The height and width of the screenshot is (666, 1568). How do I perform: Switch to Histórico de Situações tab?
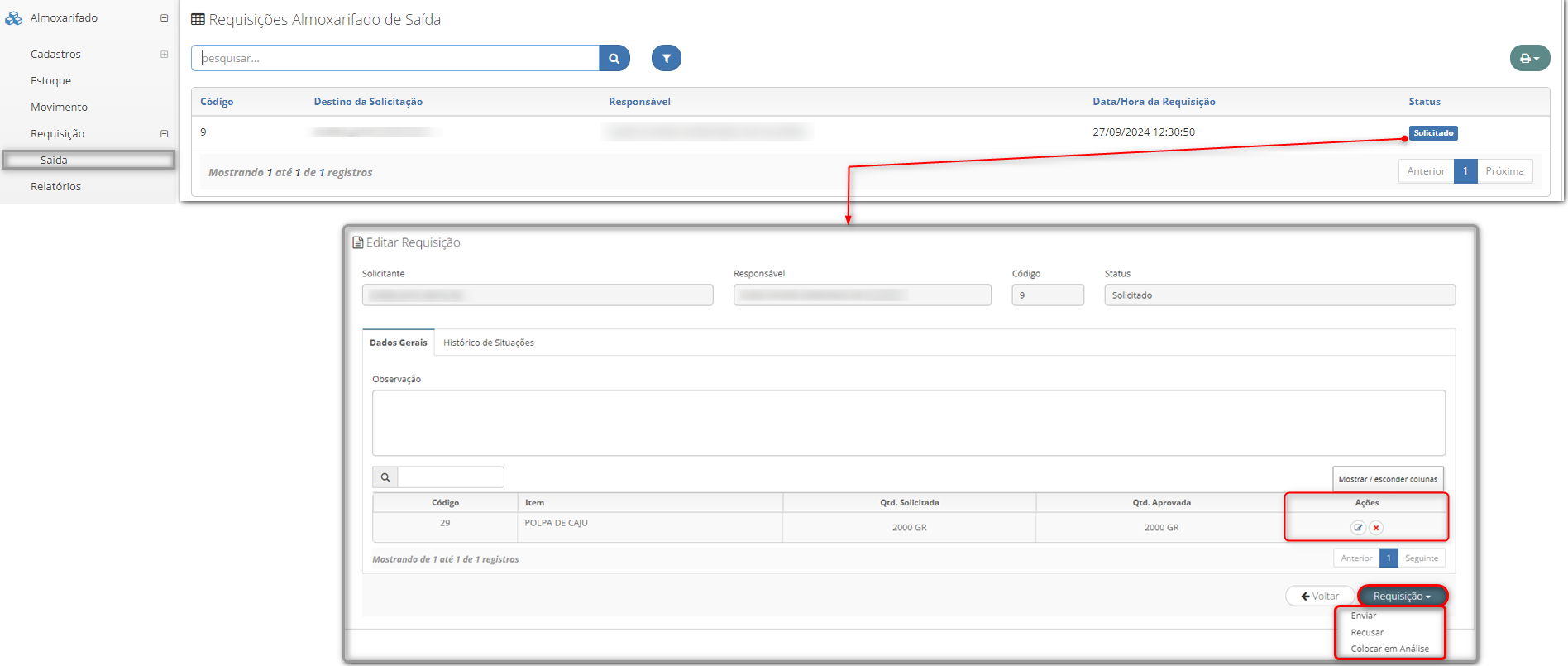pyautogui.click(x=489, y=343)
